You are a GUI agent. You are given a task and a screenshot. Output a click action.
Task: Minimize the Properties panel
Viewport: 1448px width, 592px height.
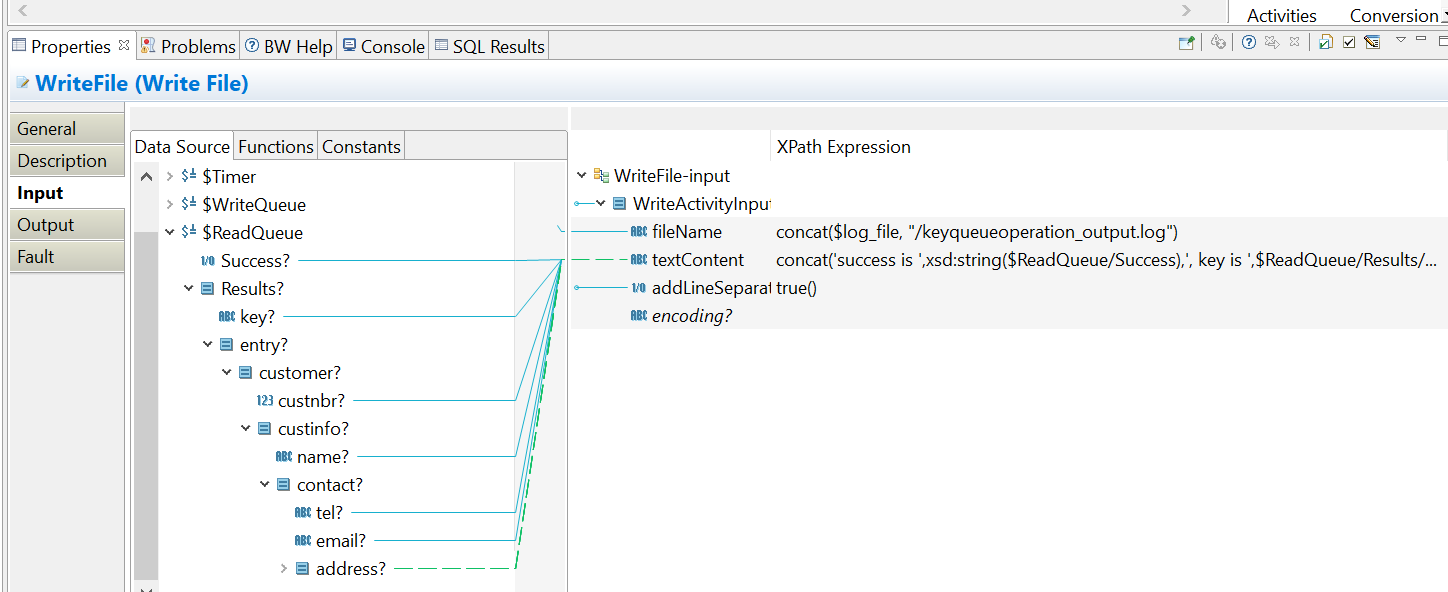[1421, 40]
